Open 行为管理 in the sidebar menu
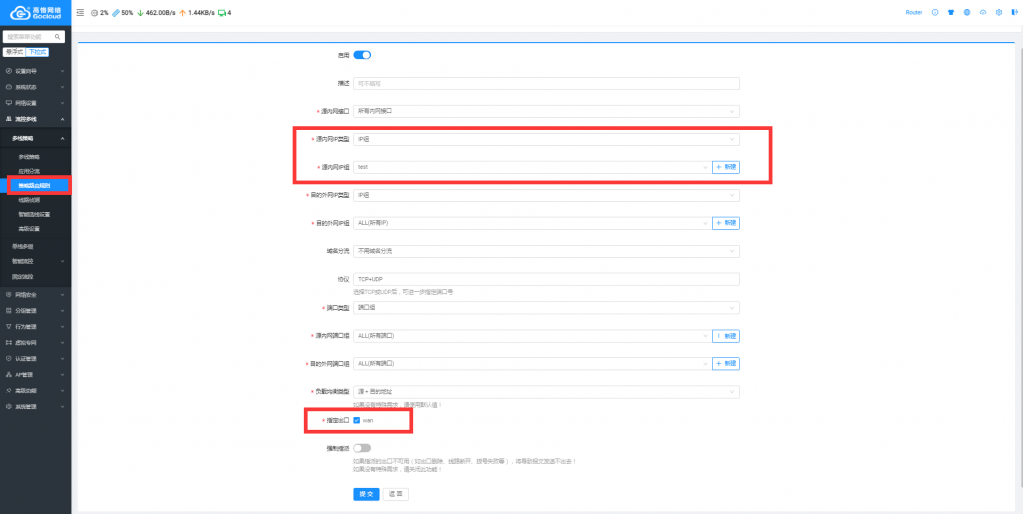The height and width of the screenshot is (514, 1023). click(35, 326)
